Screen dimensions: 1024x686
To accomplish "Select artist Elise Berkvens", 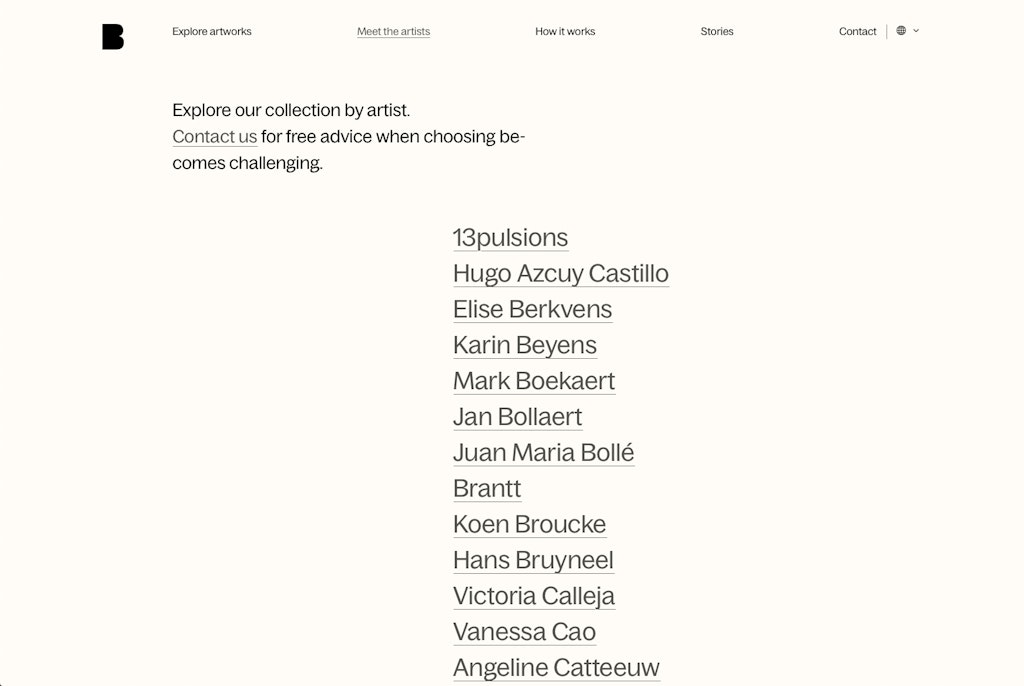I will pyautogui.click(x=532, y=309).
